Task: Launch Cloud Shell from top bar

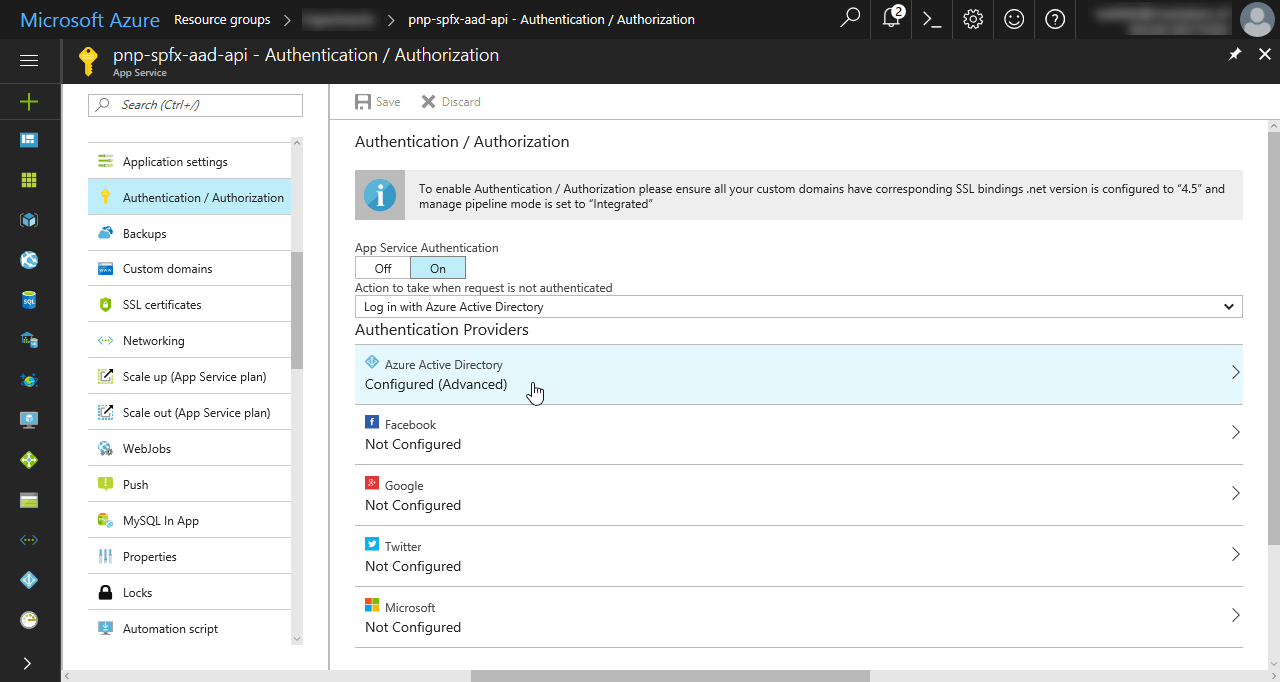Action: click(932, 19)
